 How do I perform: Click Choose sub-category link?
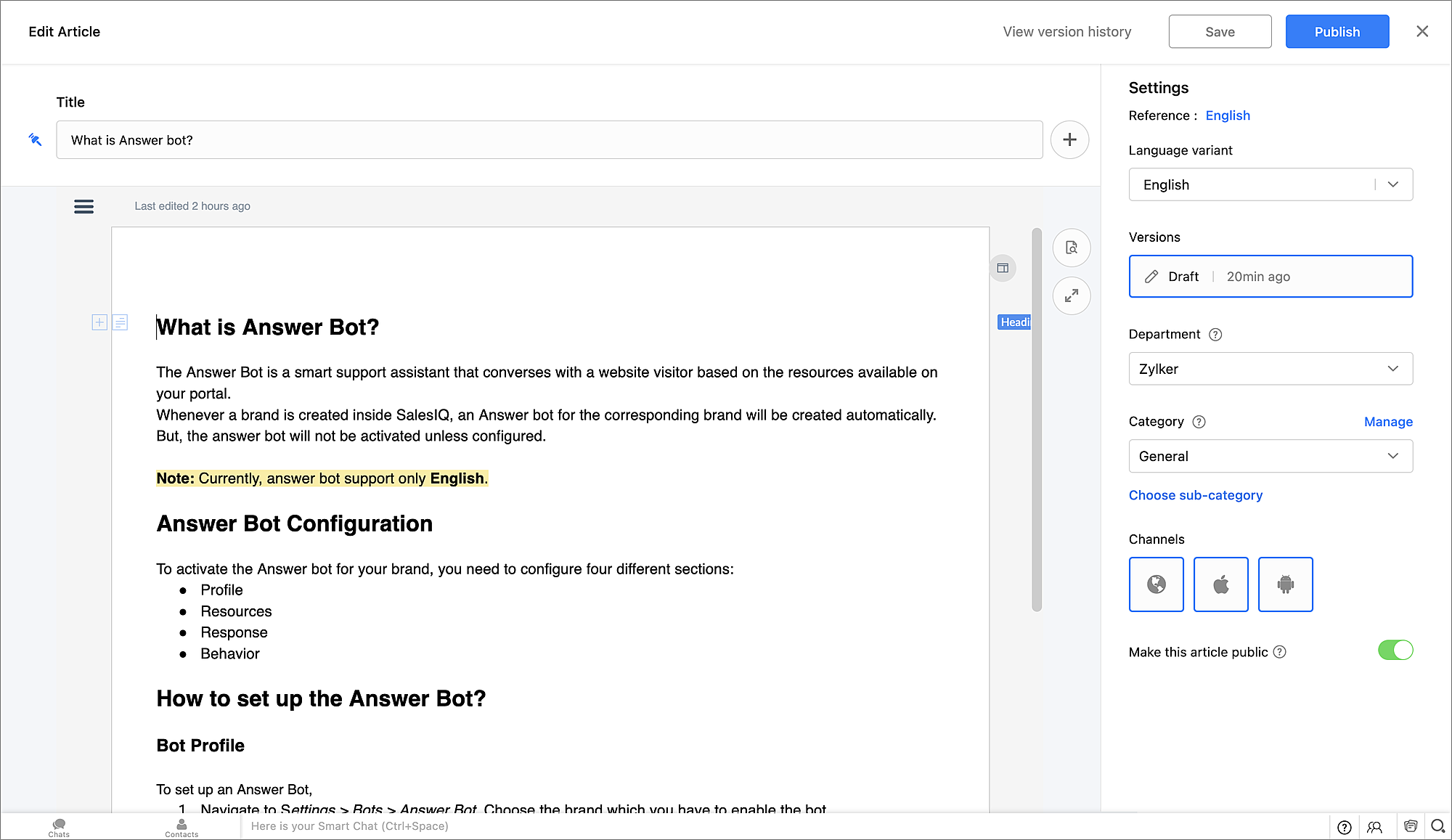(1195, 495)
